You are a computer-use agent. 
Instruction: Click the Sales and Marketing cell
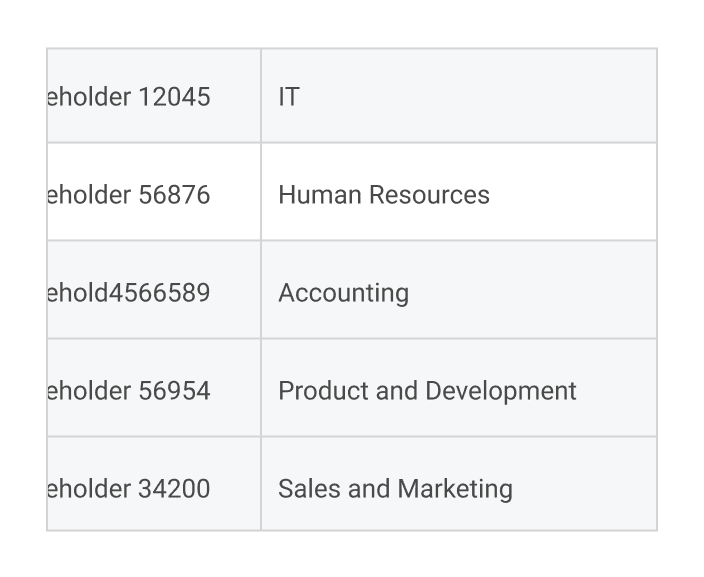pyautogui.click(x=458, y=487)
